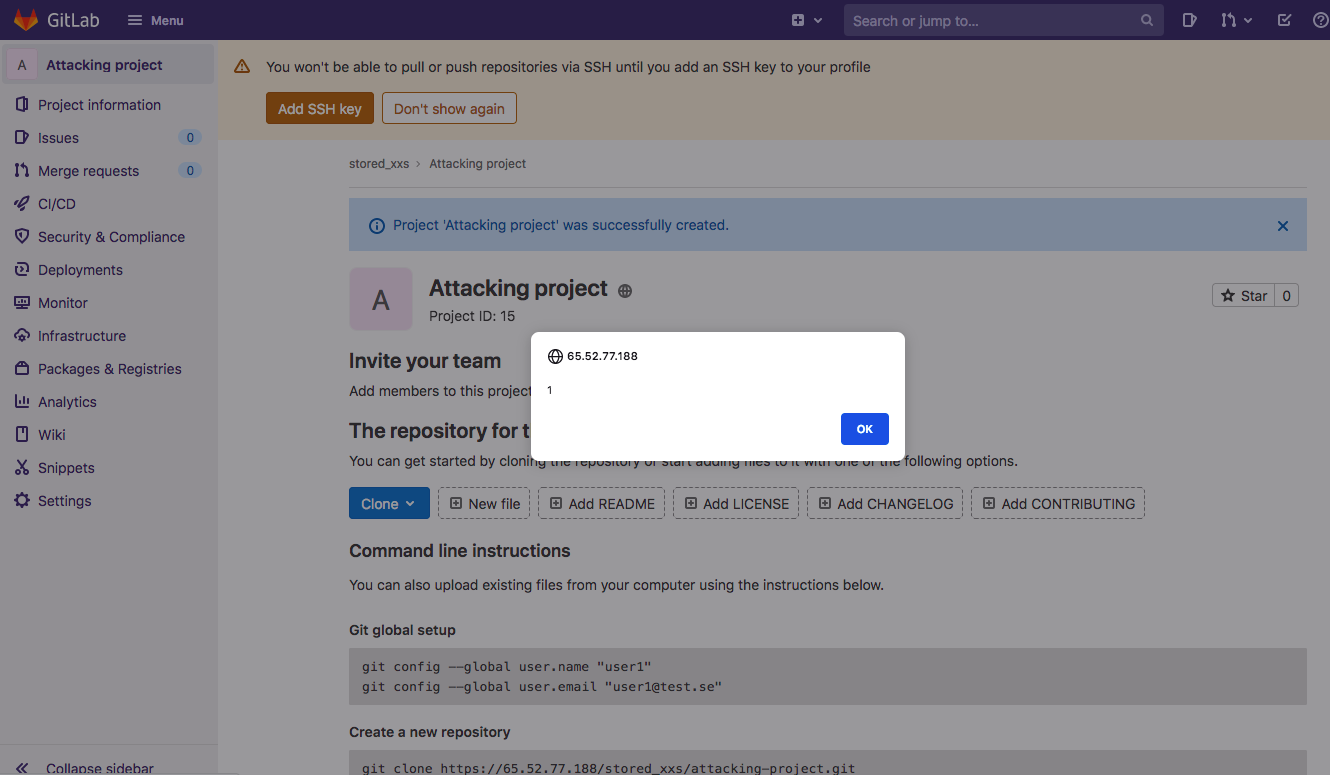Open the To-Do list checkmark icon
The width and height of the screenshot is (1330, 775).
(x=1285, y=20)
